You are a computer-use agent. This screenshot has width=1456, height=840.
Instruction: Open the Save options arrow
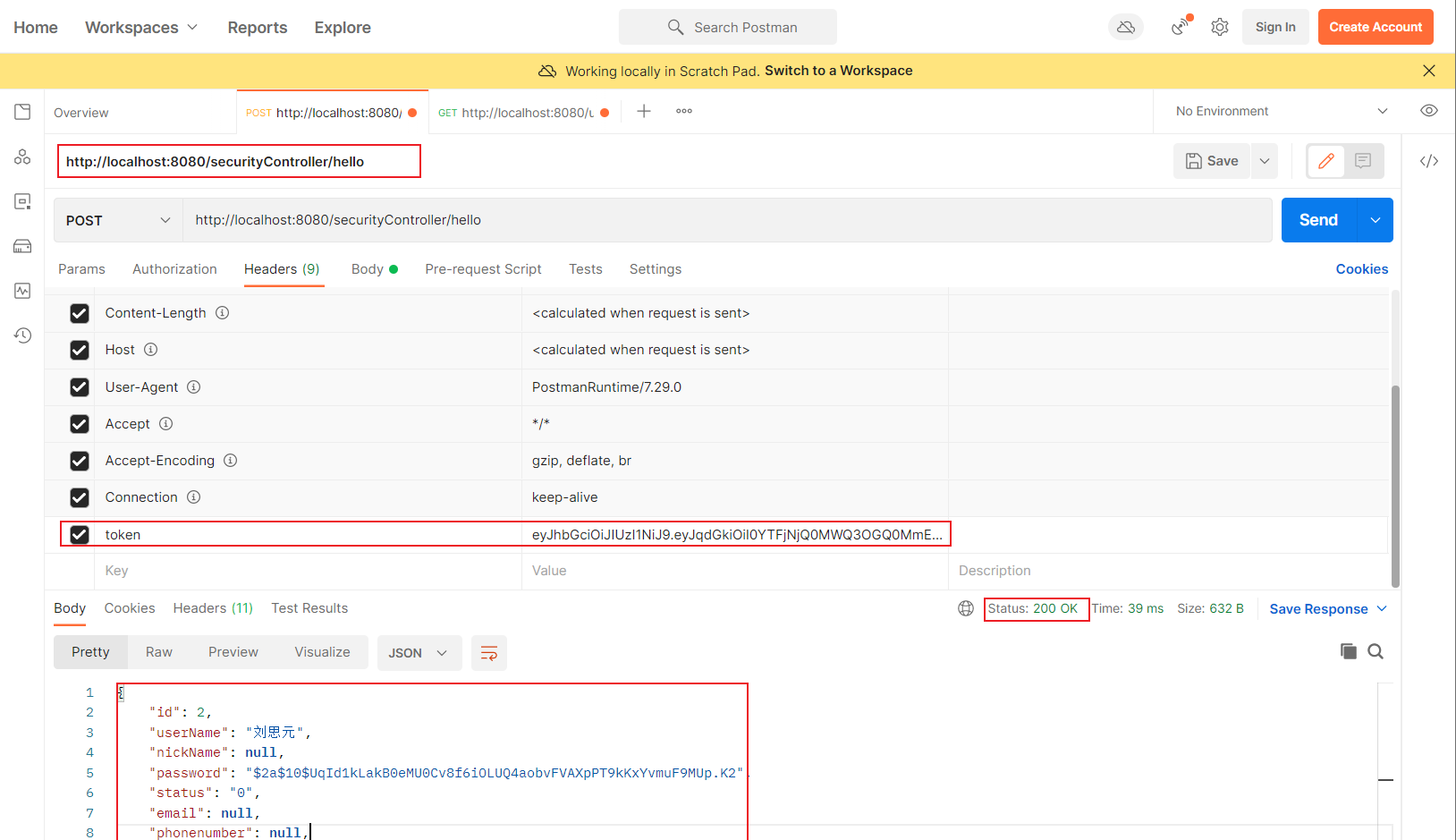(1265, 161)
